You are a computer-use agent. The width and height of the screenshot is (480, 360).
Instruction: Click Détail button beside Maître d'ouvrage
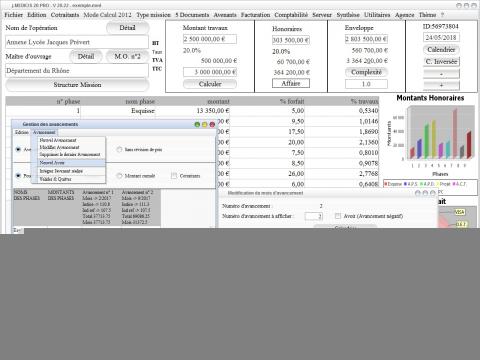pyautogui.click(x=86, y=56)
